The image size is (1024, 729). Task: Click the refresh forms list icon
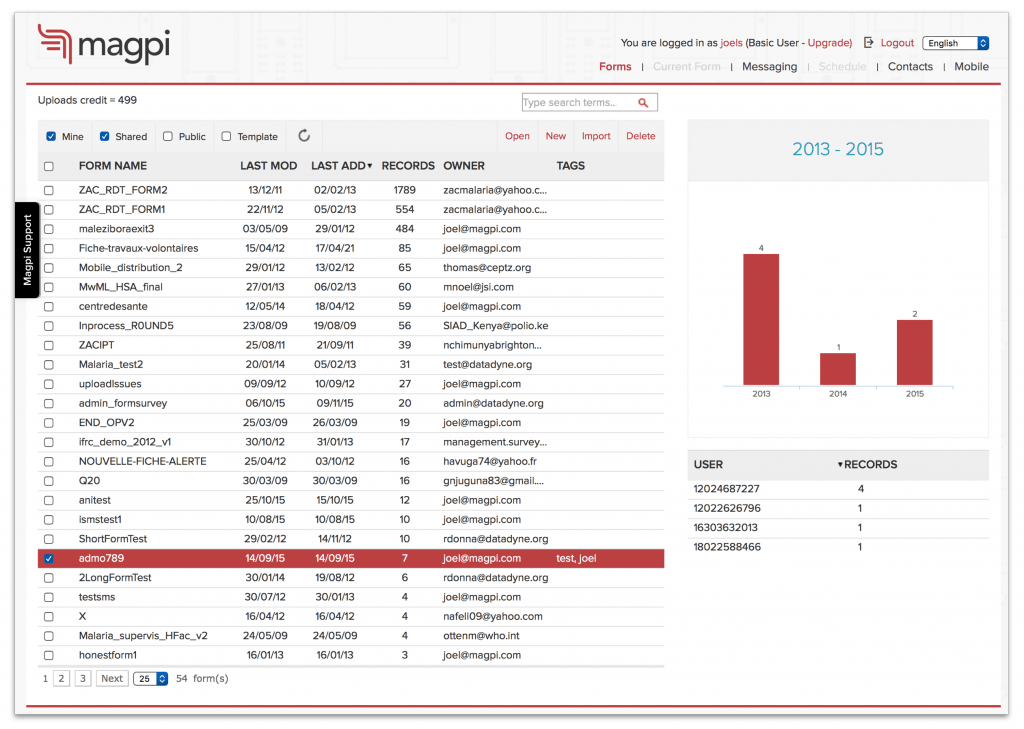(x=303, y=136)
